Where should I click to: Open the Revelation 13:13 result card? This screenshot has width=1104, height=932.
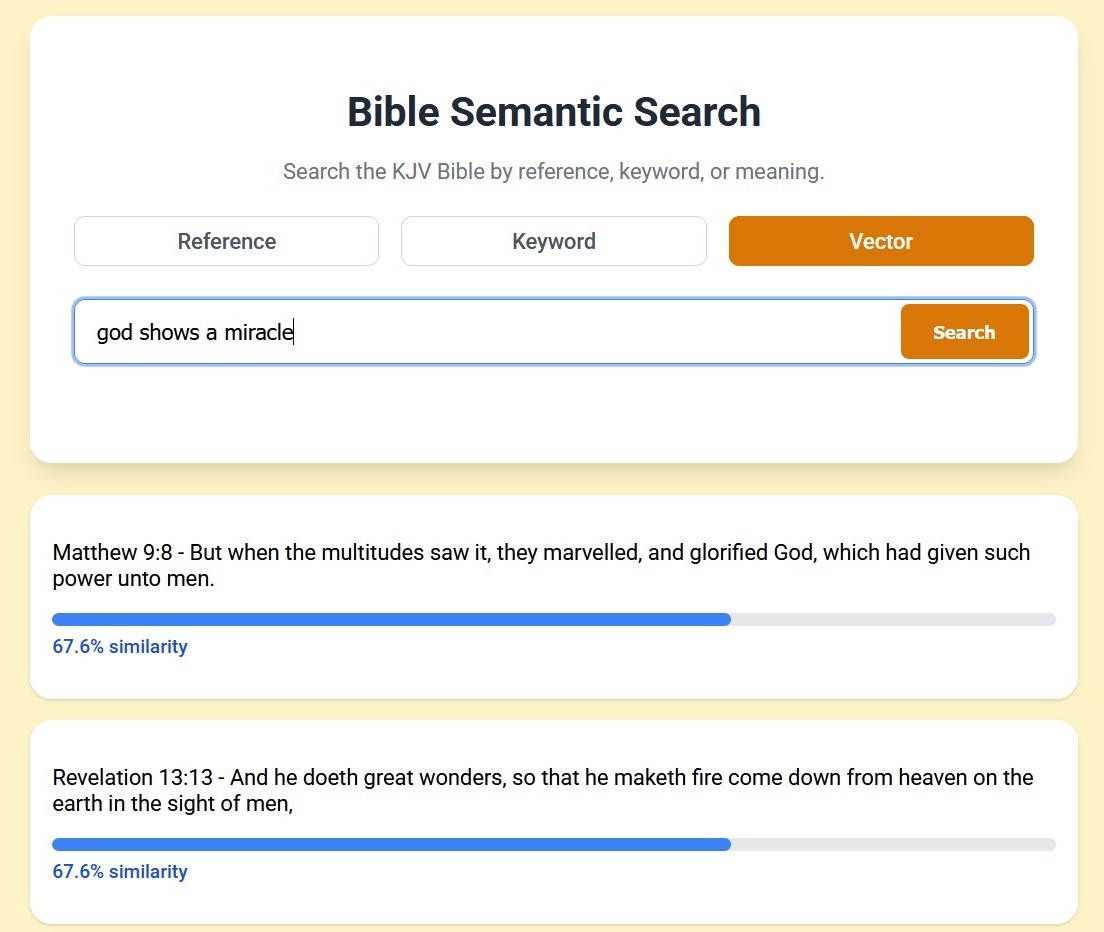click(x=552, y=821)
